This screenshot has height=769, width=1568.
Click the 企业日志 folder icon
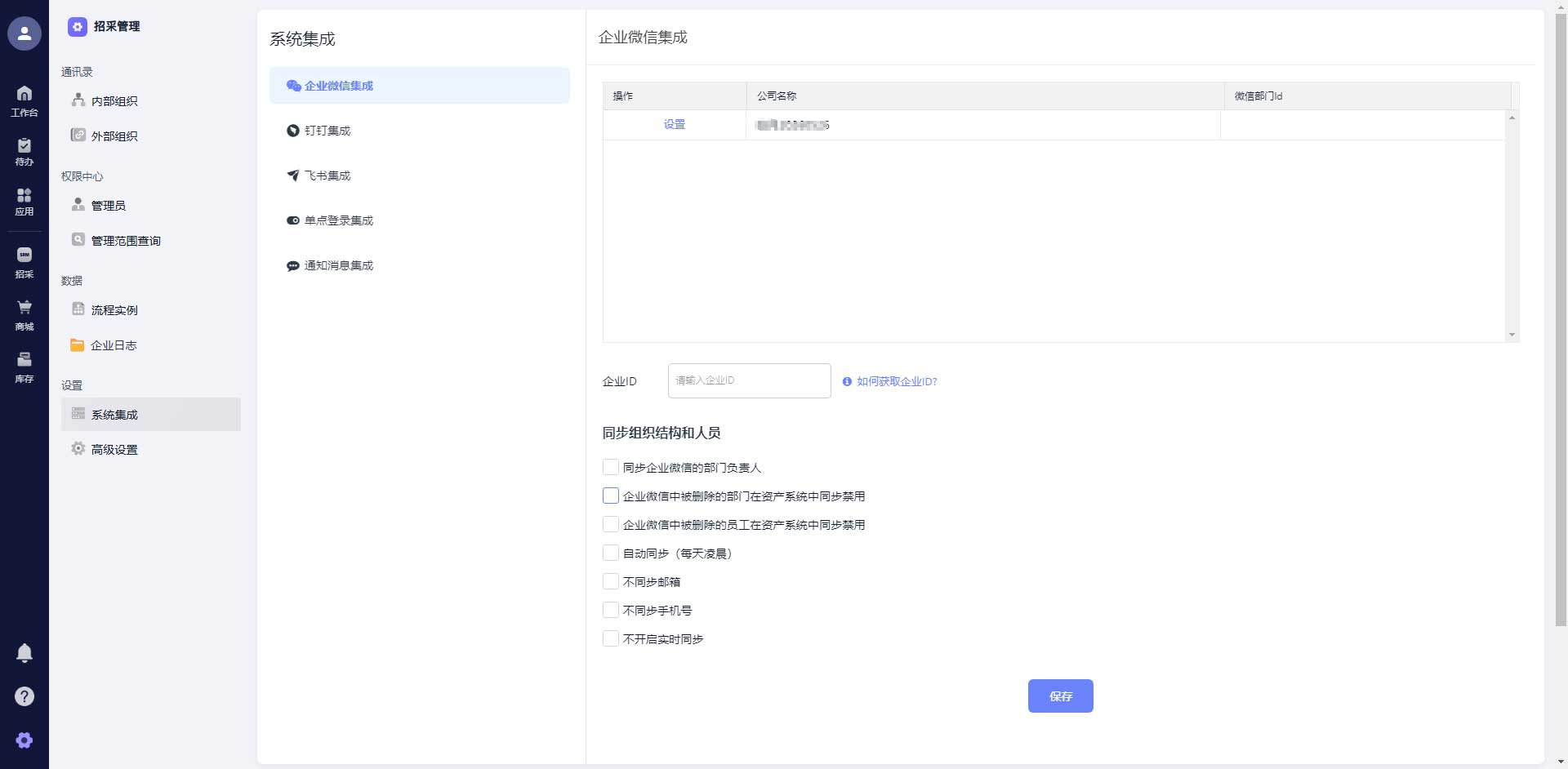pyautogui.click(x=78, y=344)
